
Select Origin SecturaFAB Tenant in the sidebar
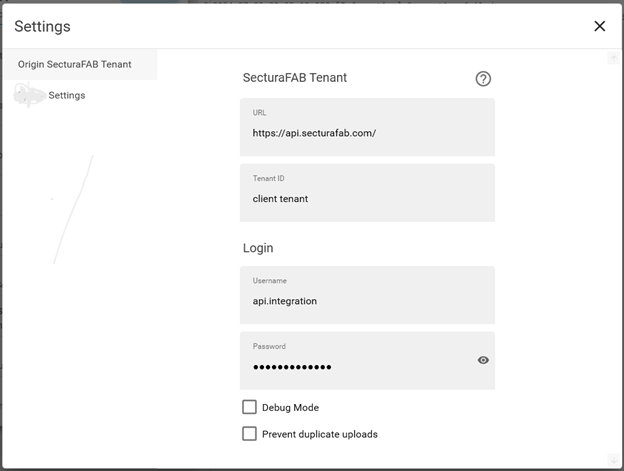point(75,64)
